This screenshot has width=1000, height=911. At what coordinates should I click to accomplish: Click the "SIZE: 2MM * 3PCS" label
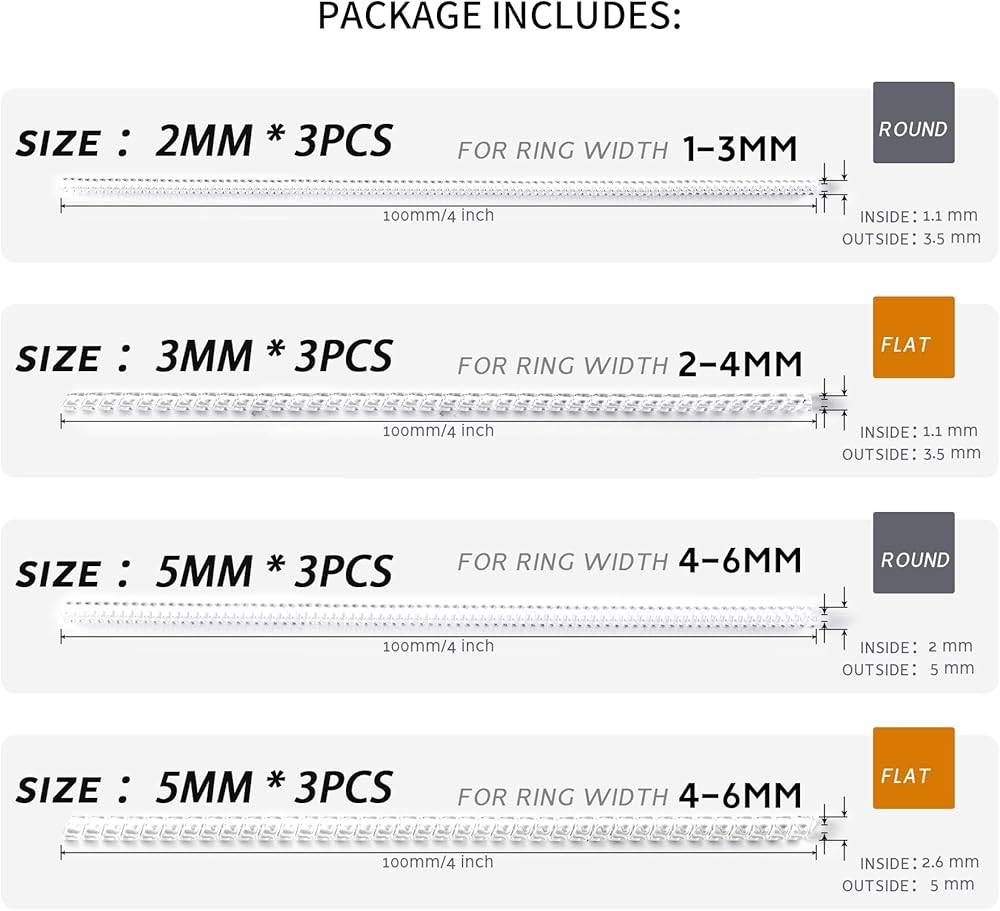pos(204,143)
